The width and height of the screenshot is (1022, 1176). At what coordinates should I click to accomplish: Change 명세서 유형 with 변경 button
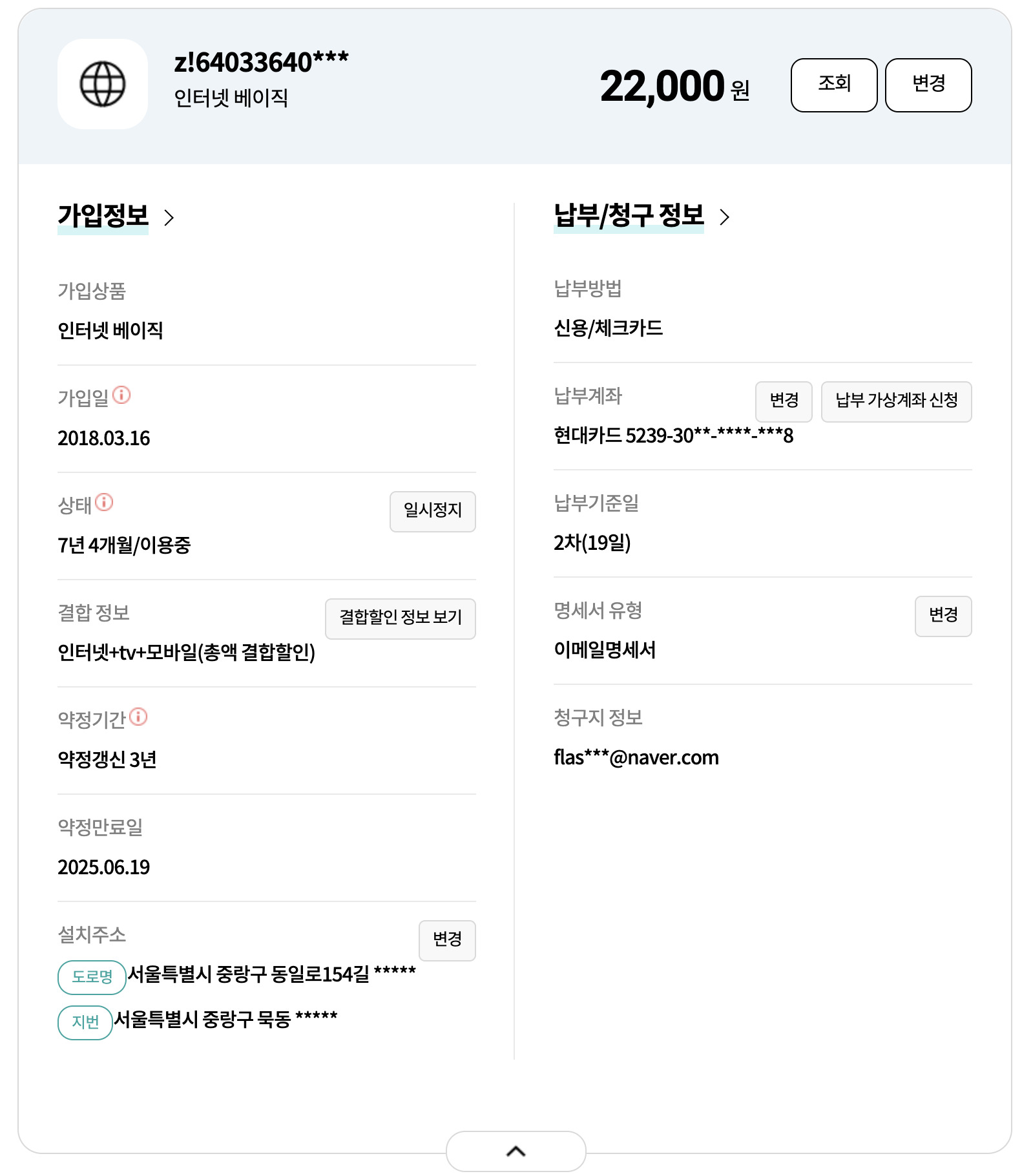(943, 616)
